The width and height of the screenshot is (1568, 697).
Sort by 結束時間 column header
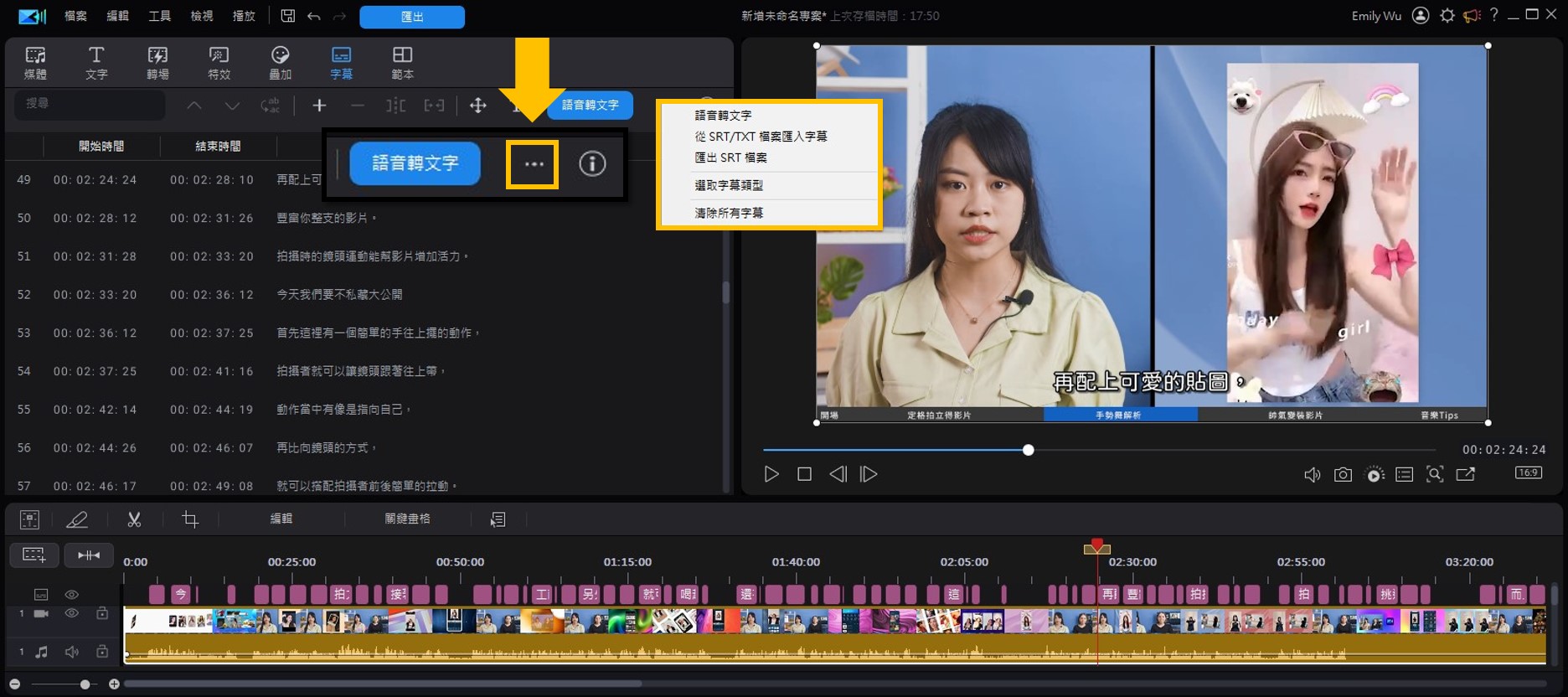[x=218, y=146]
